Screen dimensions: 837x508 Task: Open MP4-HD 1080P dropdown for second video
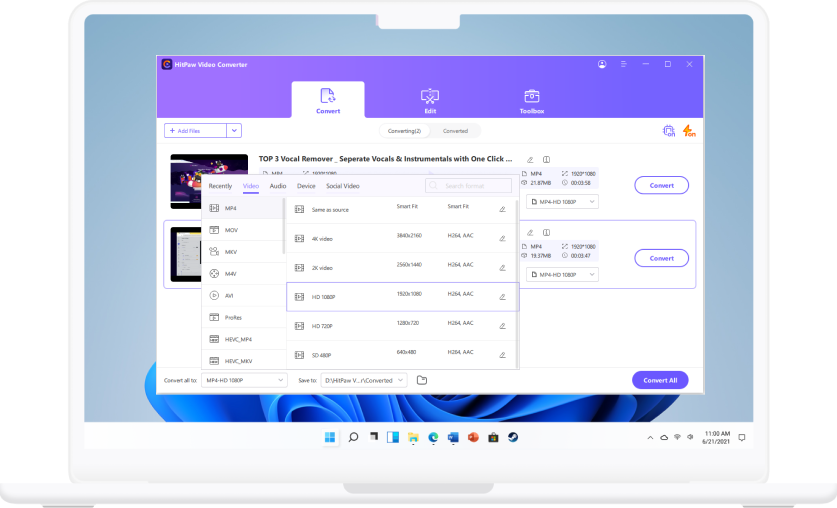tap(562, 275)
